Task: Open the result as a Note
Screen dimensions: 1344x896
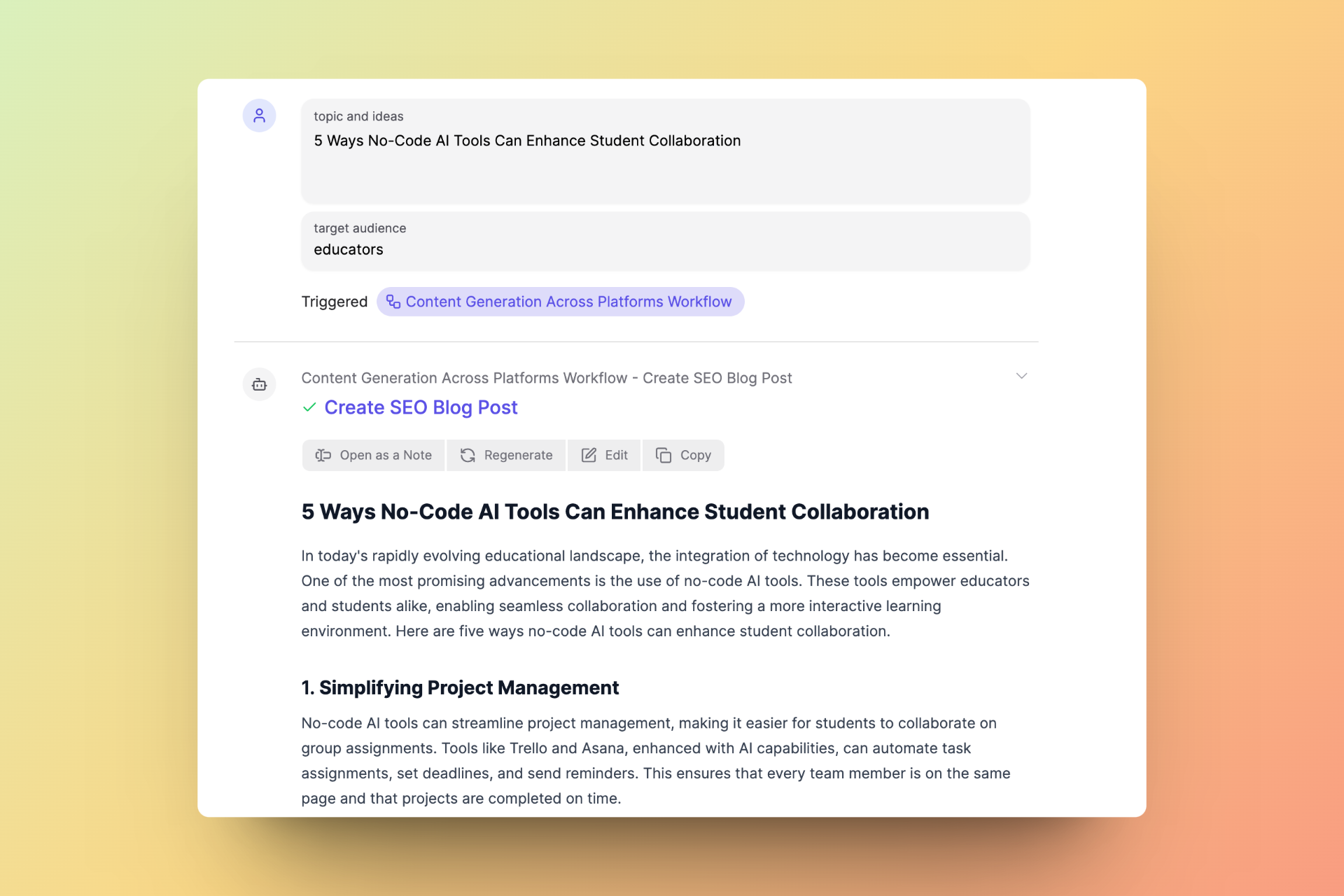Action: pyautogui.click(x=373, y=455)
